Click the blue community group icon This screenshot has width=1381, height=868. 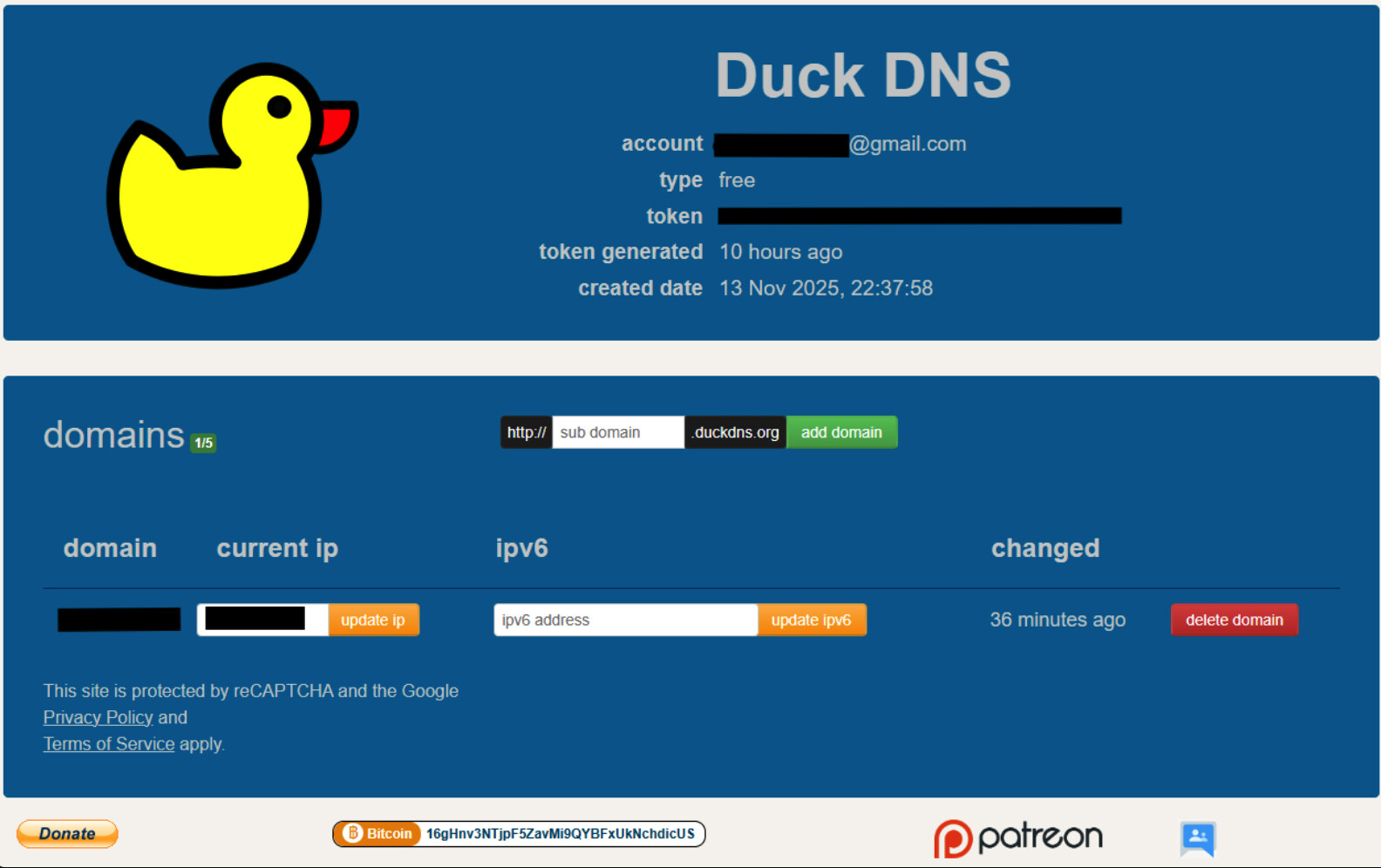tap(1198, 838)
